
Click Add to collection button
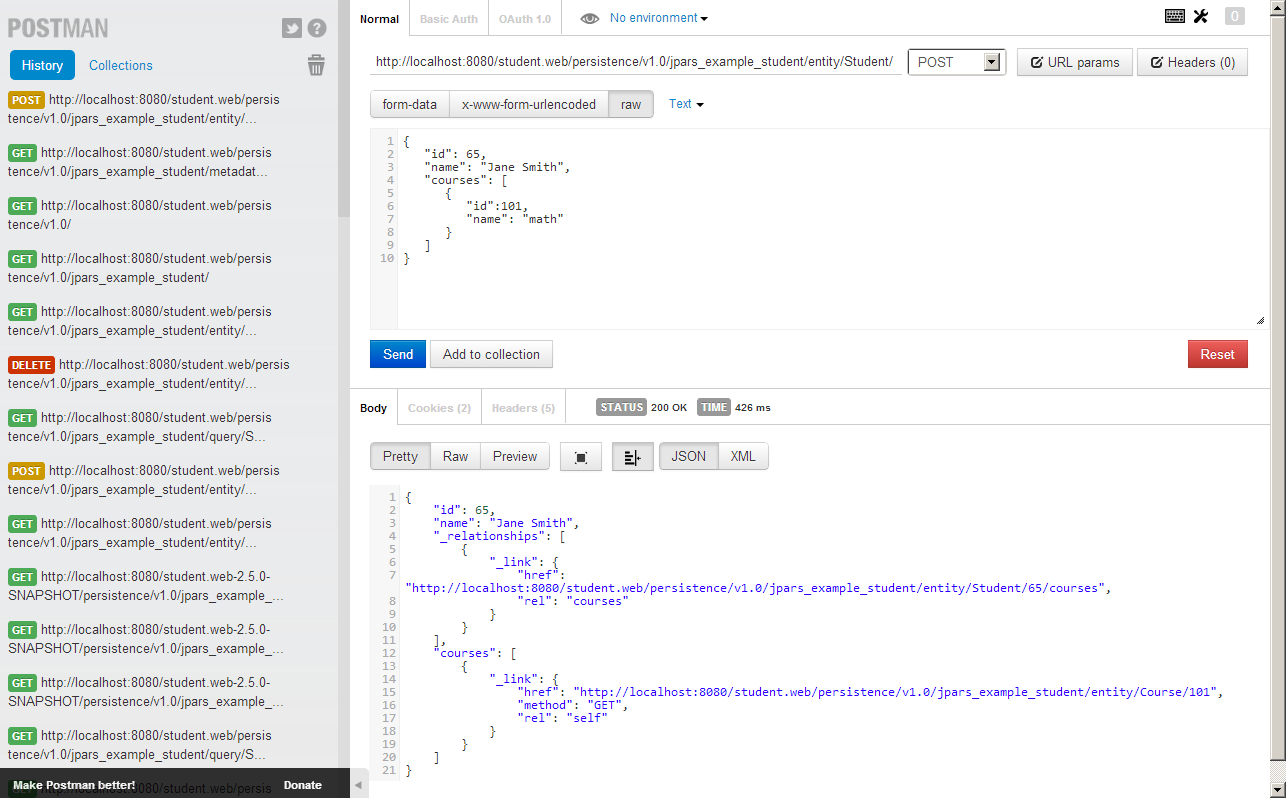[491, 354]
